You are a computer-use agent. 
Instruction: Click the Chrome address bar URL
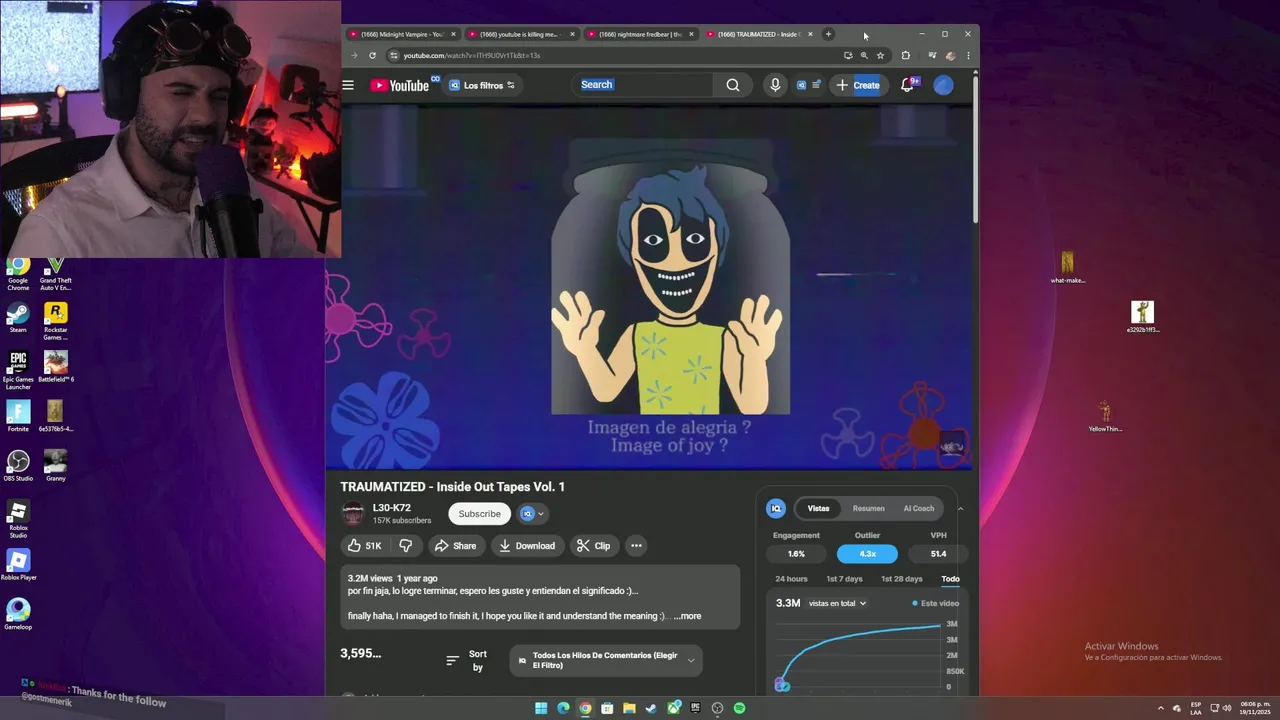click(x=472, y=56)
